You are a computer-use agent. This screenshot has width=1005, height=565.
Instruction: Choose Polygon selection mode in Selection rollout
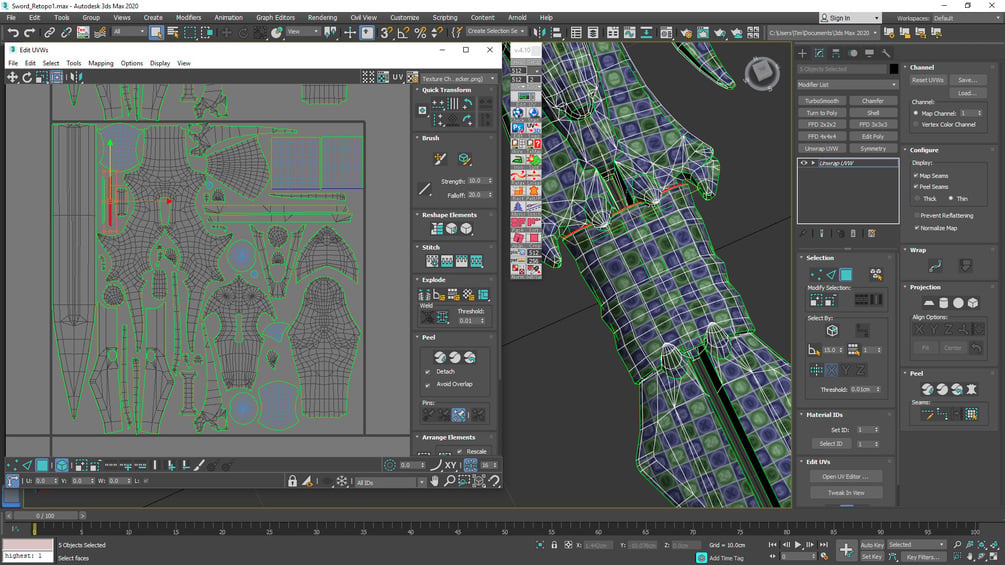tap(846, 275)
